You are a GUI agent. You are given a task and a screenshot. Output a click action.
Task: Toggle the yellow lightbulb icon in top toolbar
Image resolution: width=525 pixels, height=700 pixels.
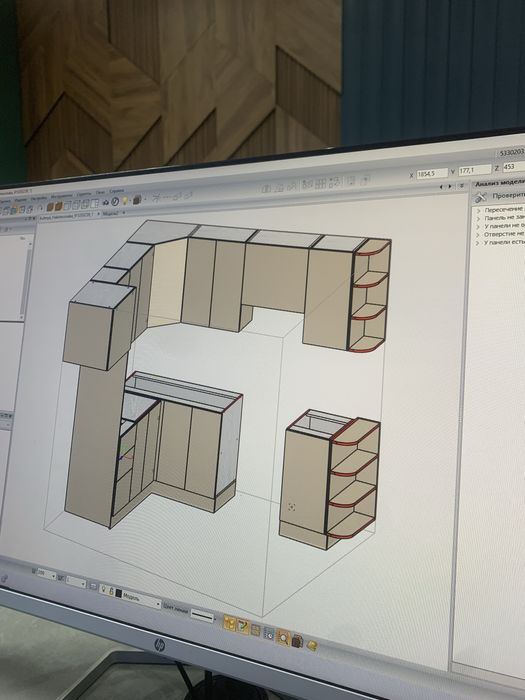(x=125, y=200)
